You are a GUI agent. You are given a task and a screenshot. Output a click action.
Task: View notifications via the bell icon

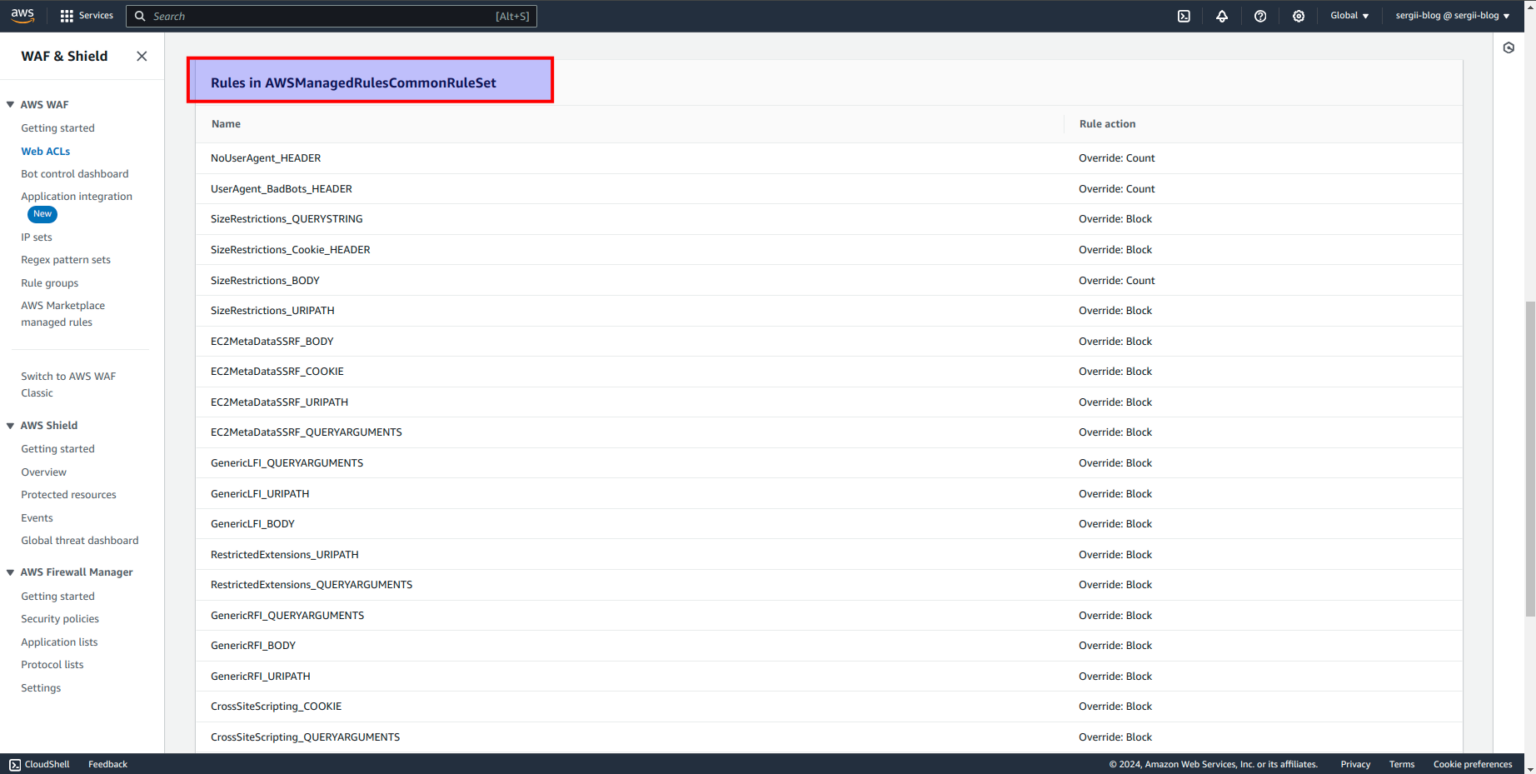pyautogui.click(x=1221, y=15)
